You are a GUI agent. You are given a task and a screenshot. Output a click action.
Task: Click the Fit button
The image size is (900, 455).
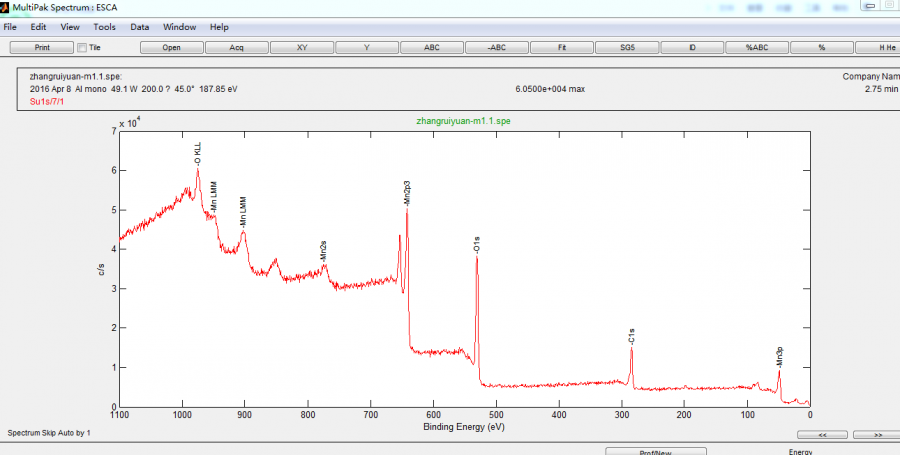pos(562,48)
